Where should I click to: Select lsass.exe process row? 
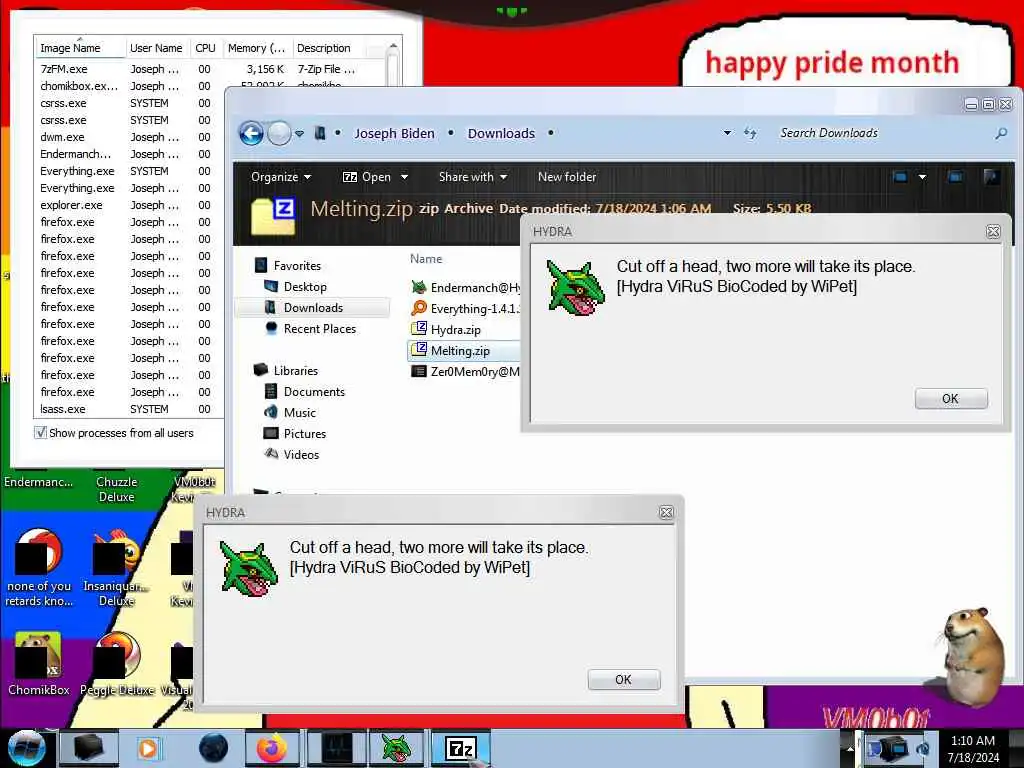(x=129, y=409)
